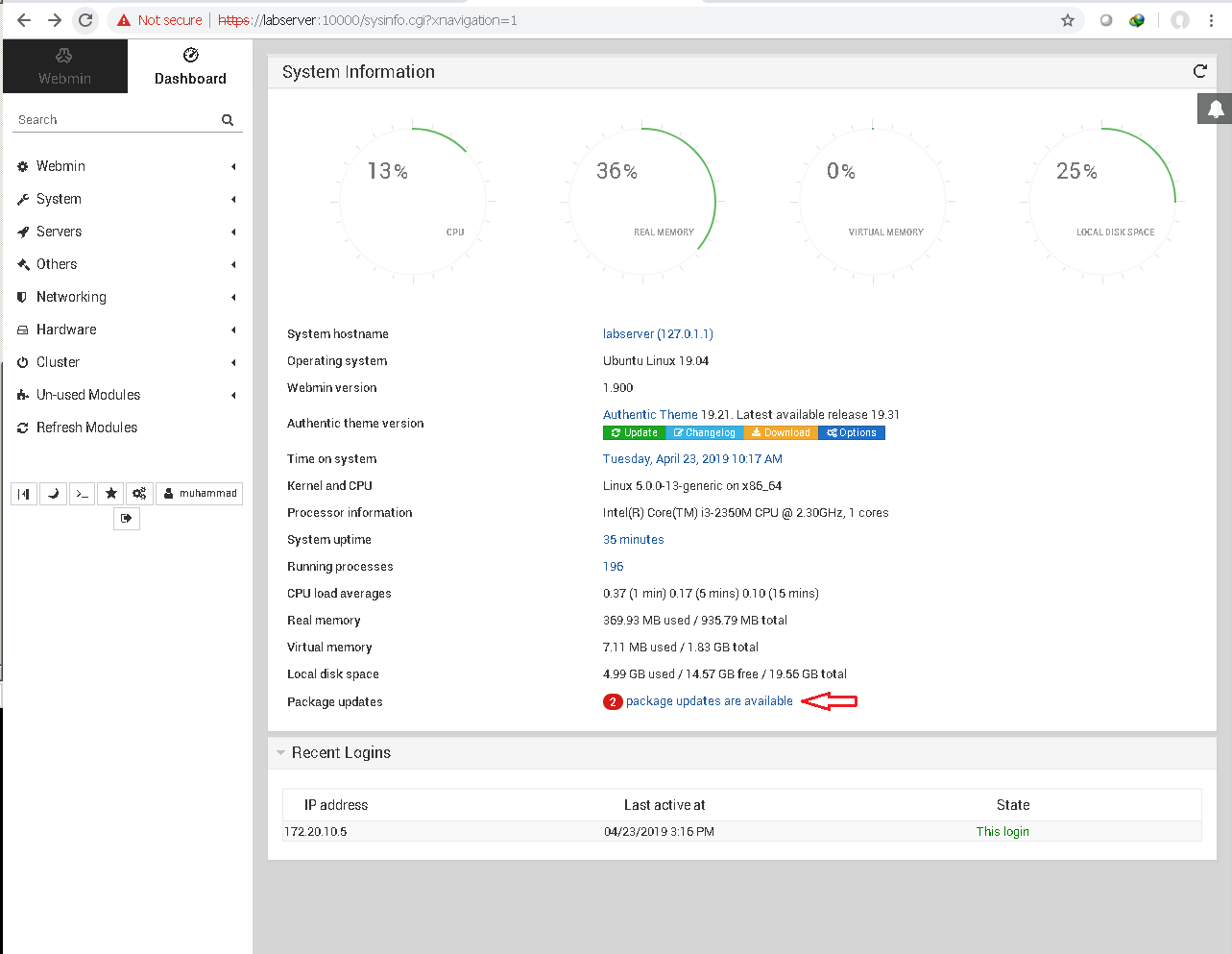Click the gray circle extension icon
This screenshot has width=1232, height=954.
coord(1106,20)
